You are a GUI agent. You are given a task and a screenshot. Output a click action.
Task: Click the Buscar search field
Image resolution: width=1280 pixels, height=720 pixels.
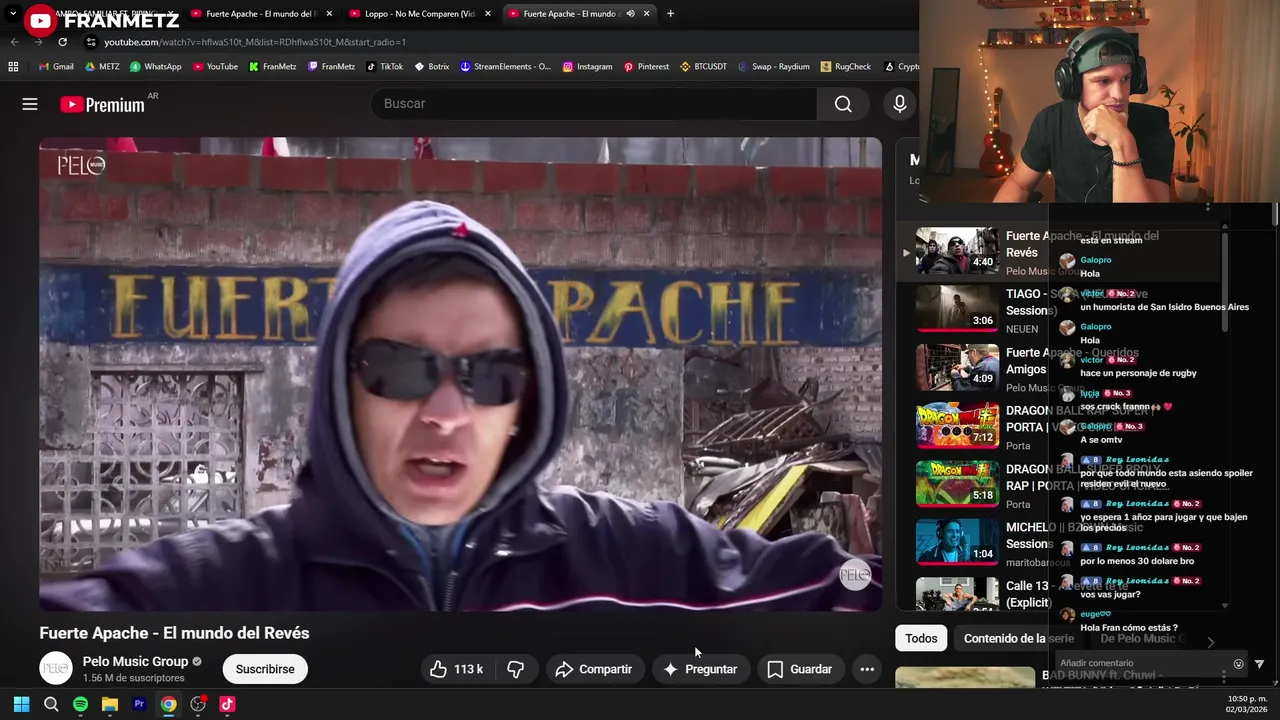[593, 104]
